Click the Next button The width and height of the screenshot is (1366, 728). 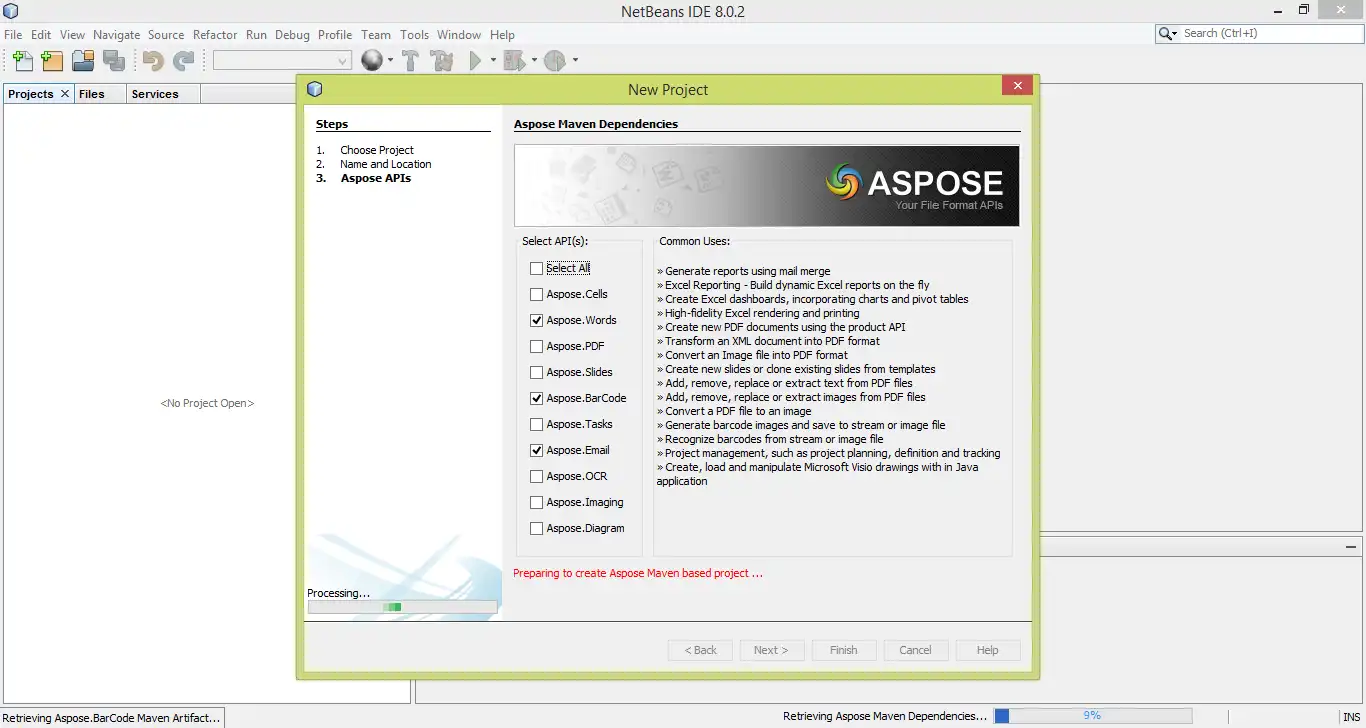771,650
